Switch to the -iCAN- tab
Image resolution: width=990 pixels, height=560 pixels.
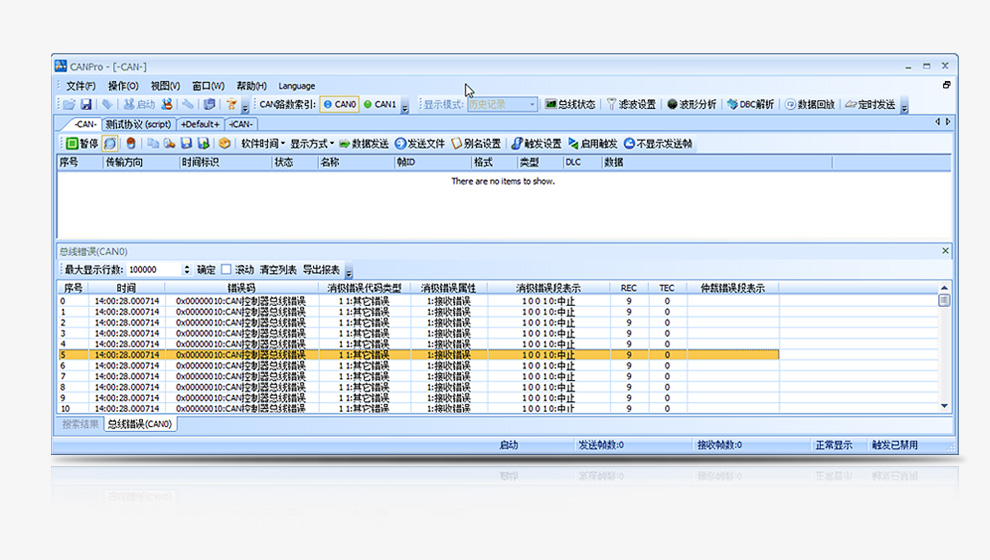pyautogui.click(x=241, y=124)
